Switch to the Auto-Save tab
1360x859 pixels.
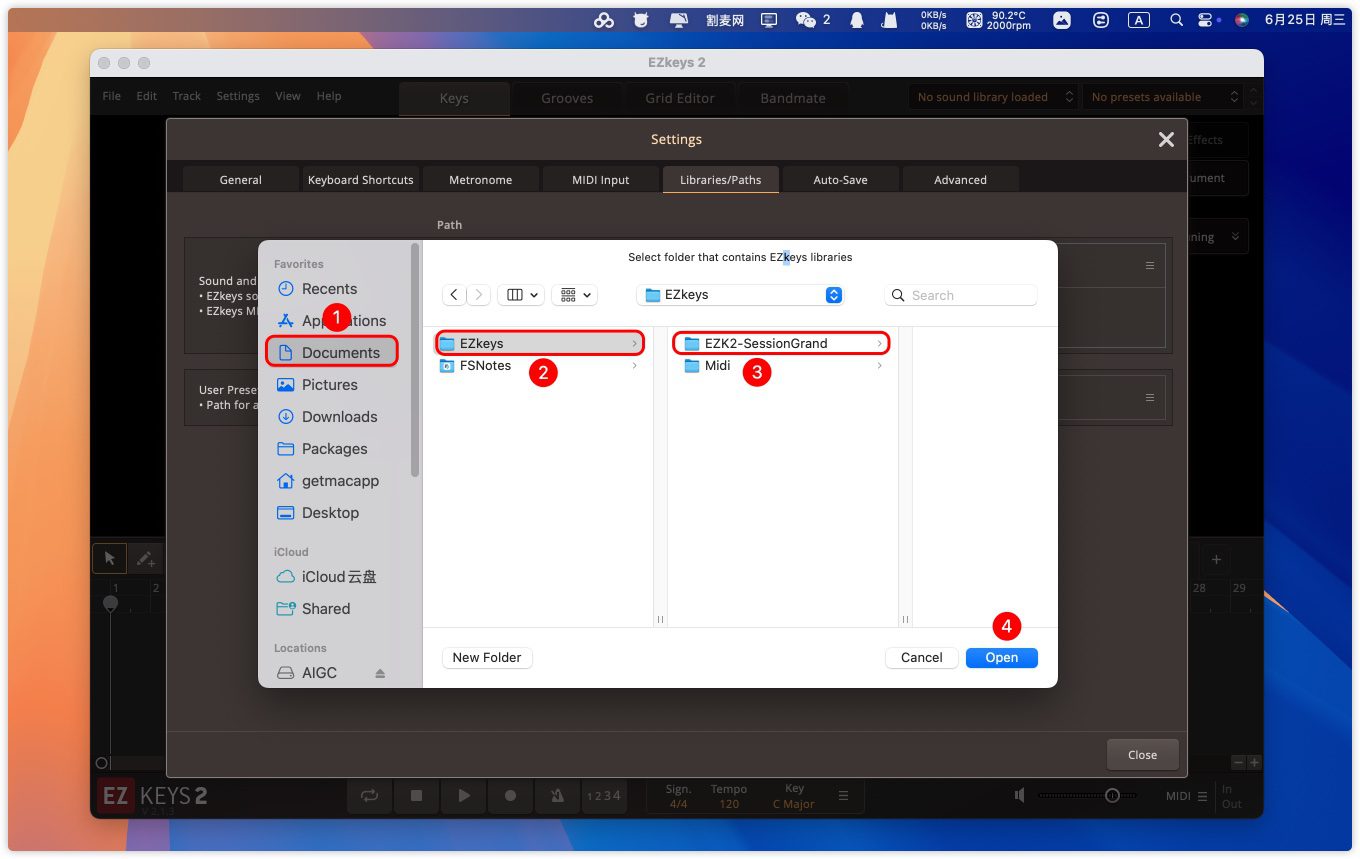(x=840, y=180)
